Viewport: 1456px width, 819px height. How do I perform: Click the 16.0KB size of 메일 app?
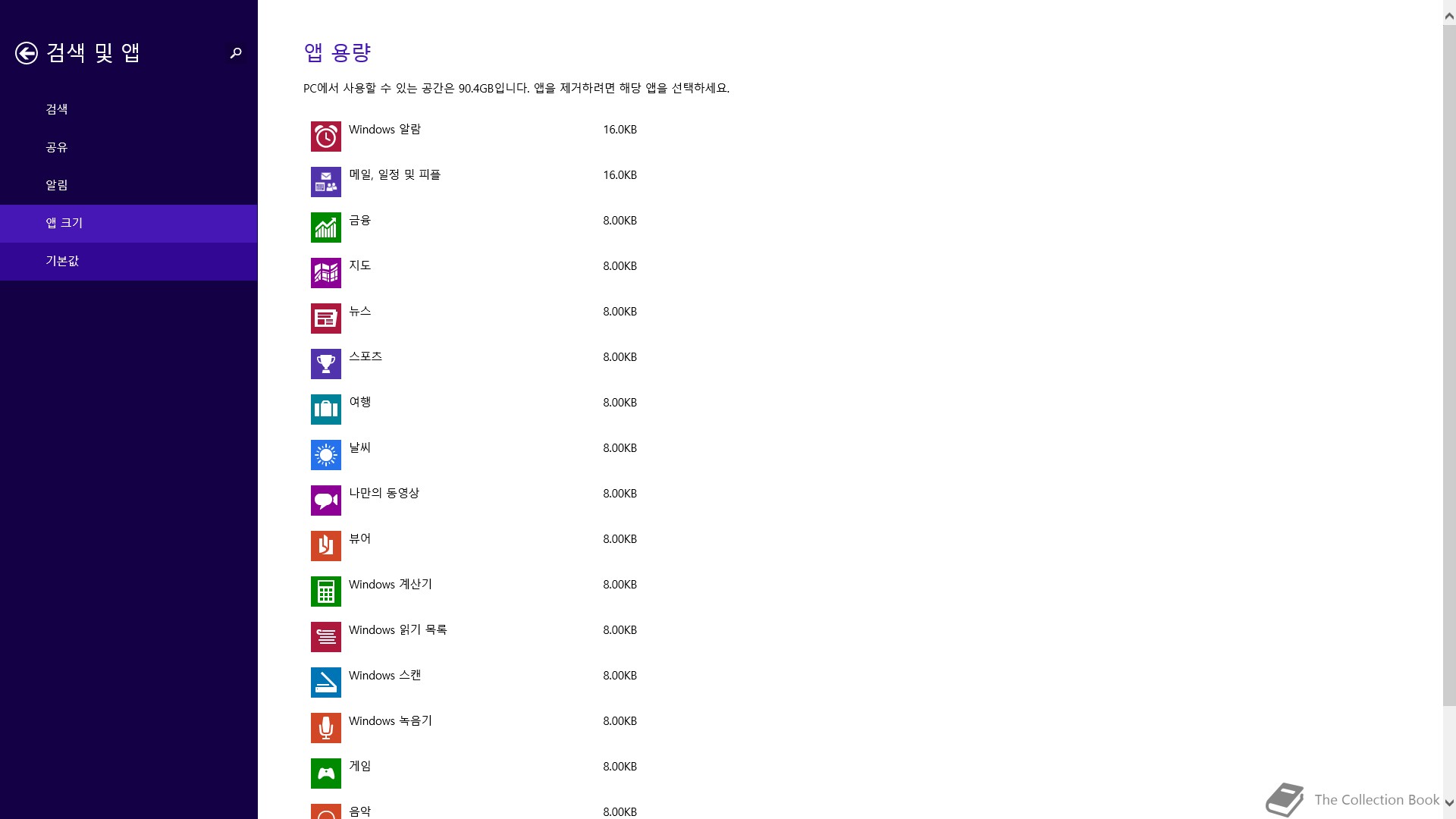[x=620, y=175]
